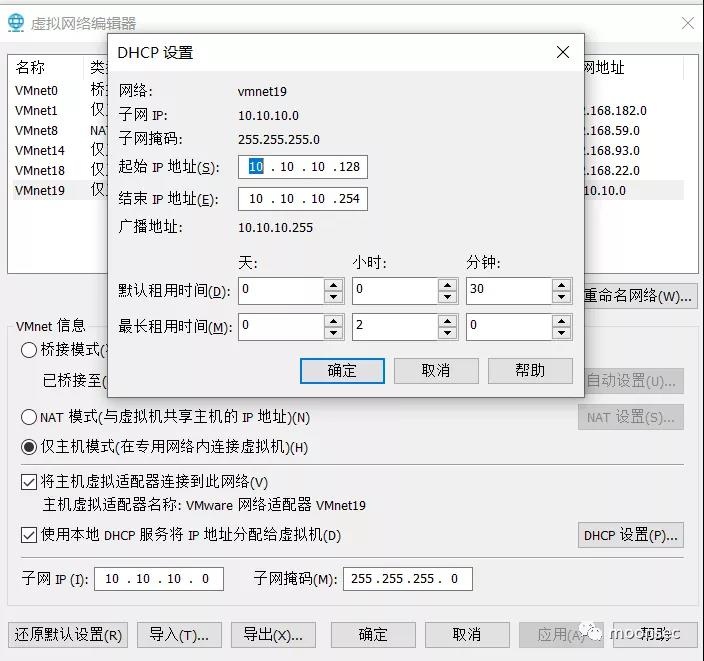Cancel the DHCP 设置 dialog
This screenshot has height=661, width=704.
436,371
